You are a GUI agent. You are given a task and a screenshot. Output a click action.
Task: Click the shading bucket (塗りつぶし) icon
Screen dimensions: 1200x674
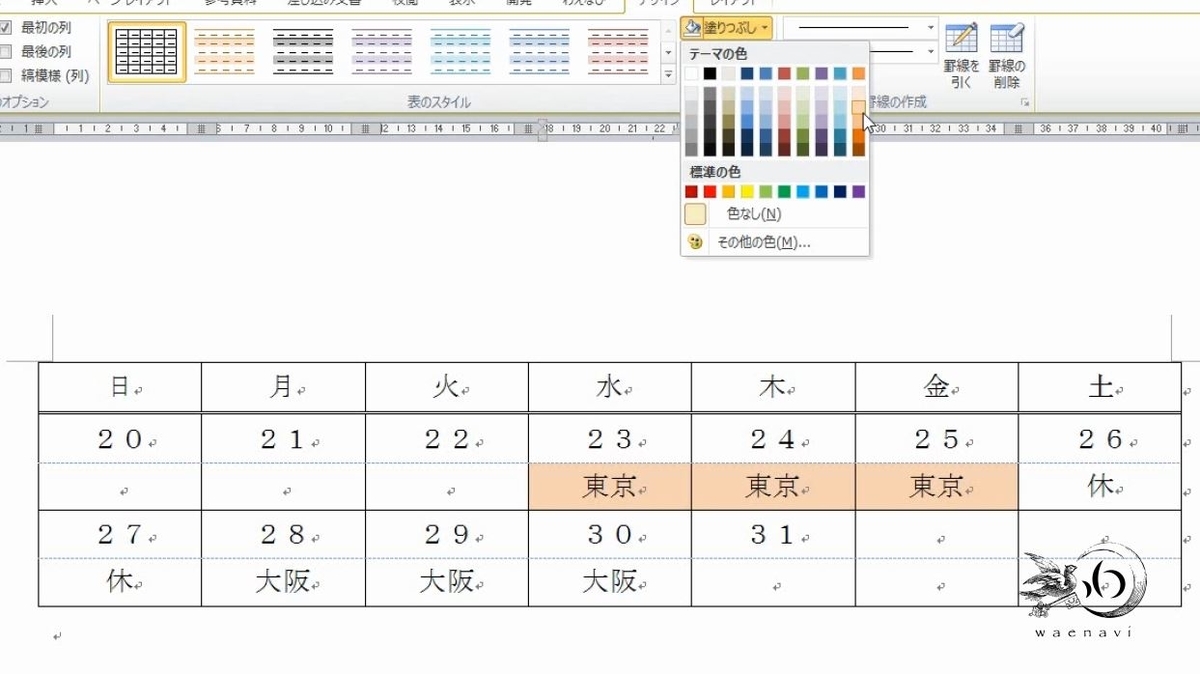tap(693, 27)
